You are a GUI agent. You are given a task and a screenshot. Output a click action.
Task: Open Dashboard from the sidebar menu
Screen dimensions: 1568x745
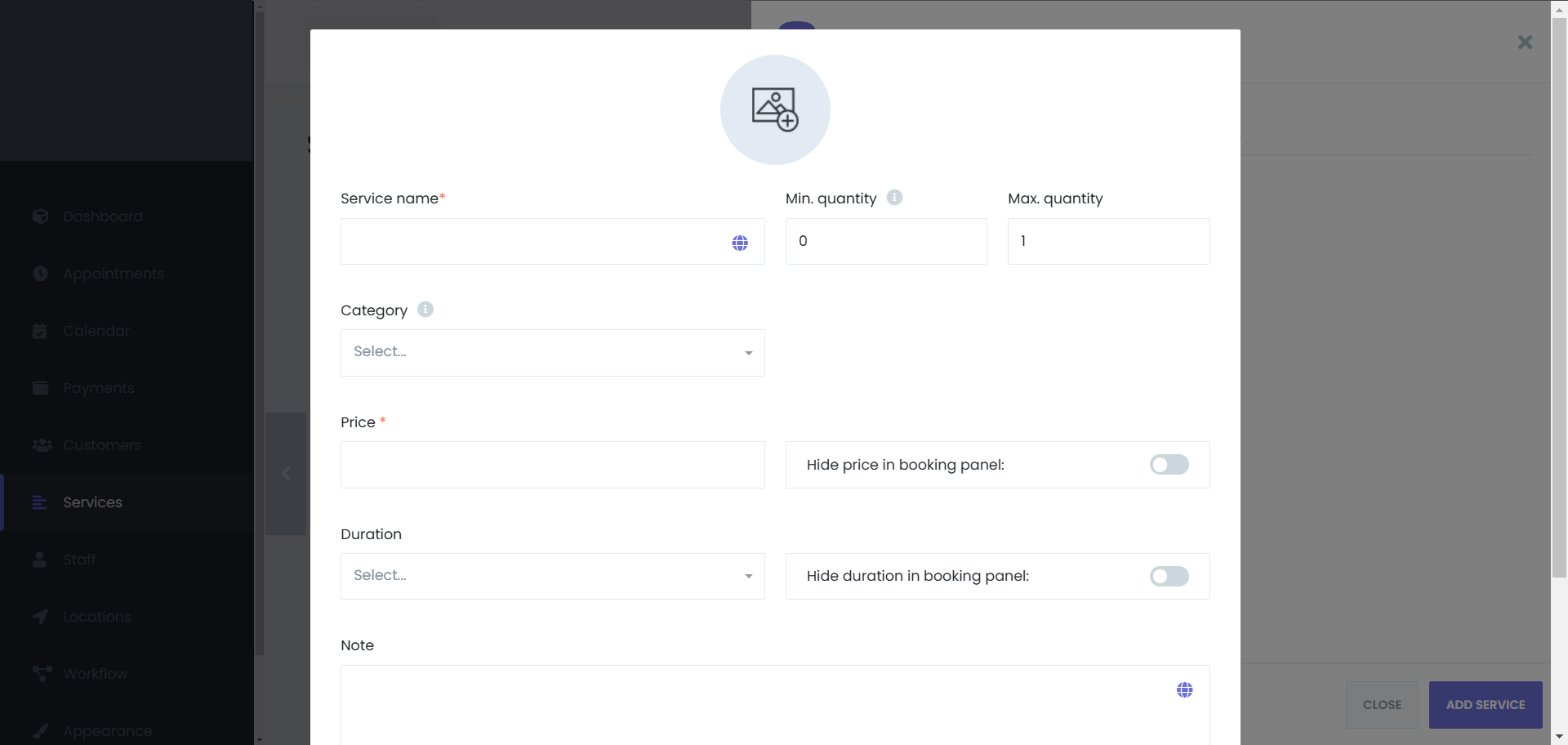click(103, 216)
